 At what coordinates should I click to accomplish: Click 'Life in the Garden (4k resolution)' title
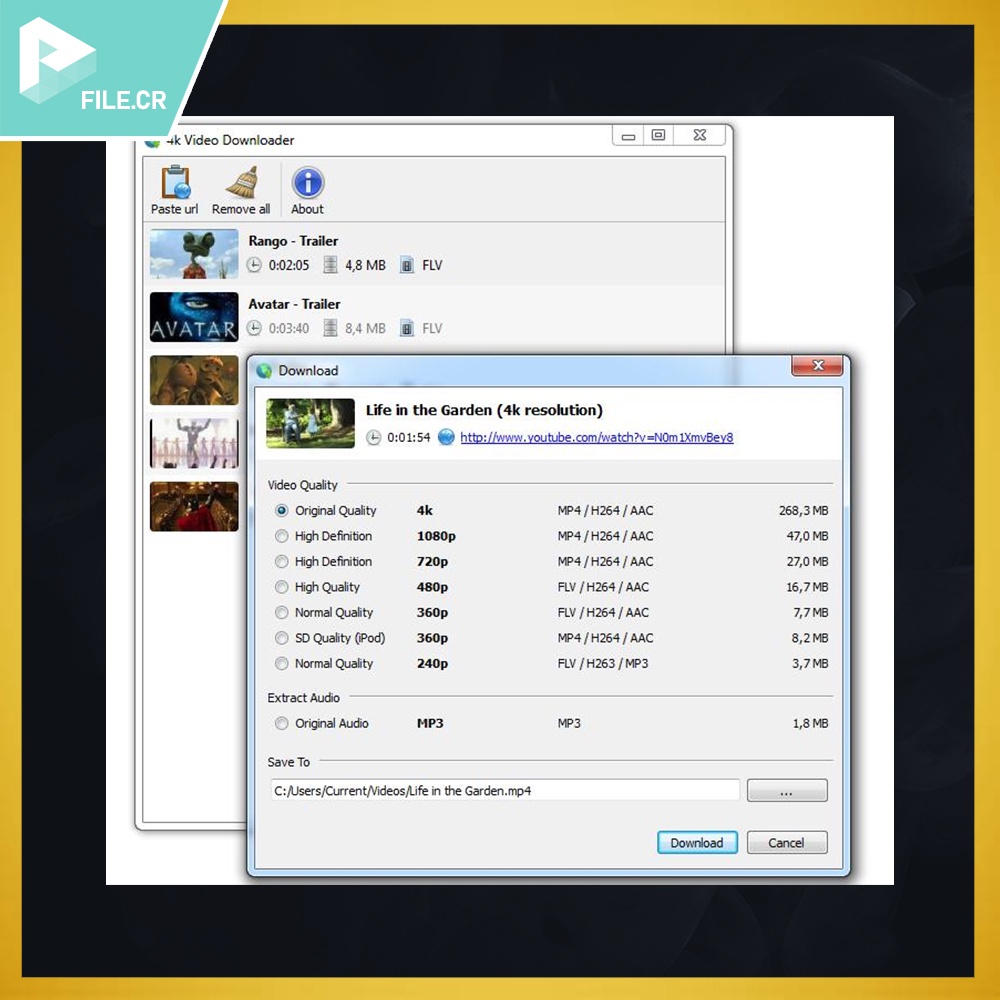484,410
